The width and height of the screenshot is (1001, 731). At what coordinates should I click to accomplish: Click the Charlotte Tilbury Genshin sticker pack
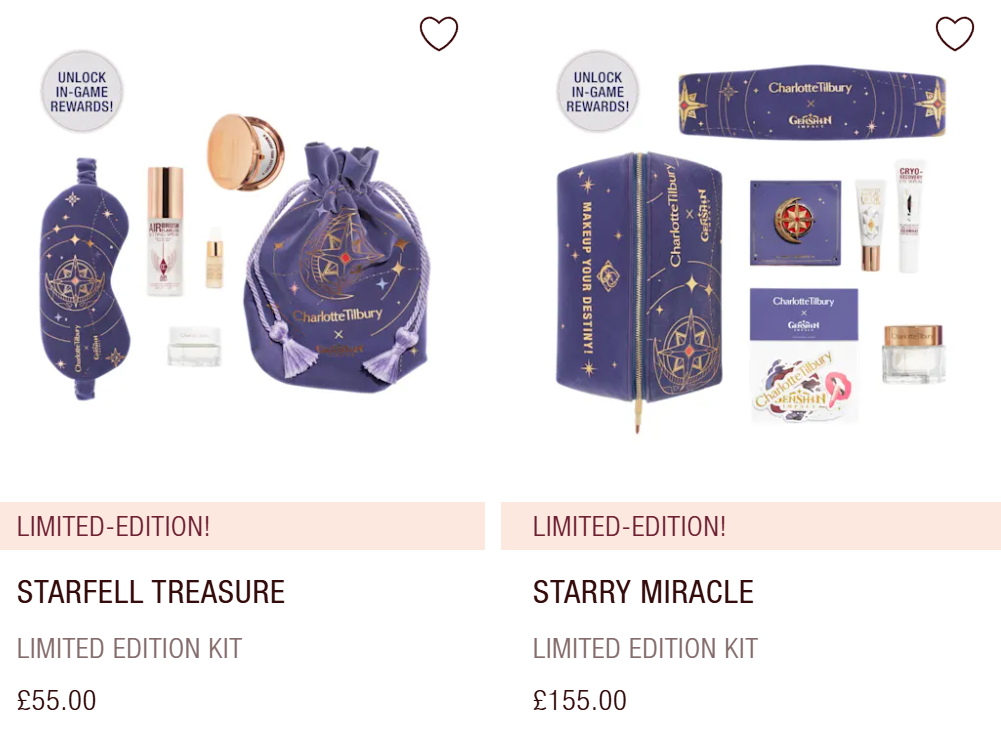pyautogui.click(x=804, y=356)
